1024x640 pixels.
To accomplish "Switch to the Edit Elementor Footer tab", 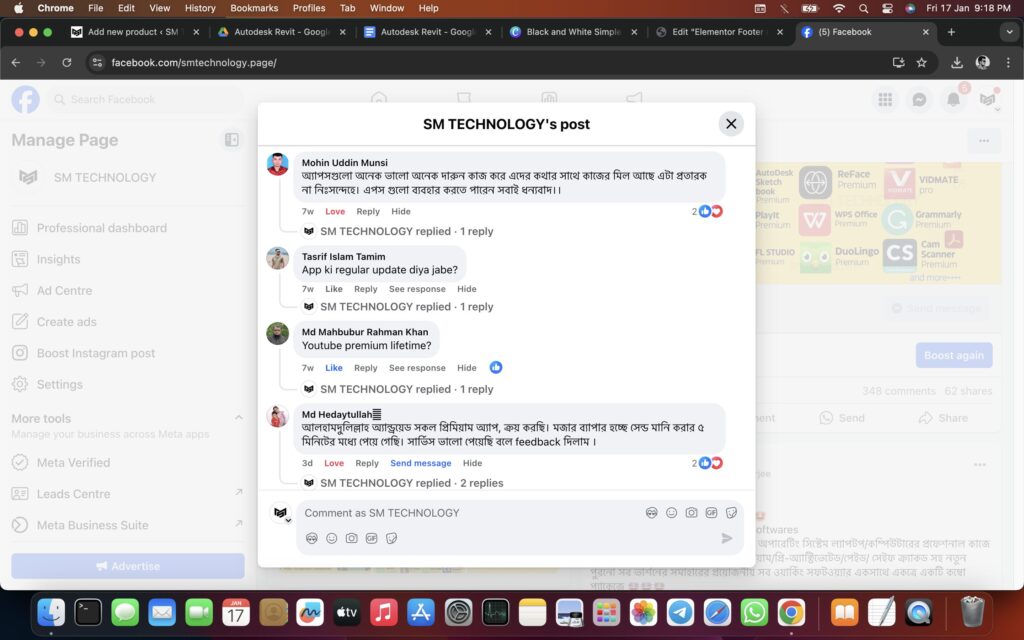I will [x=718, y=32].
